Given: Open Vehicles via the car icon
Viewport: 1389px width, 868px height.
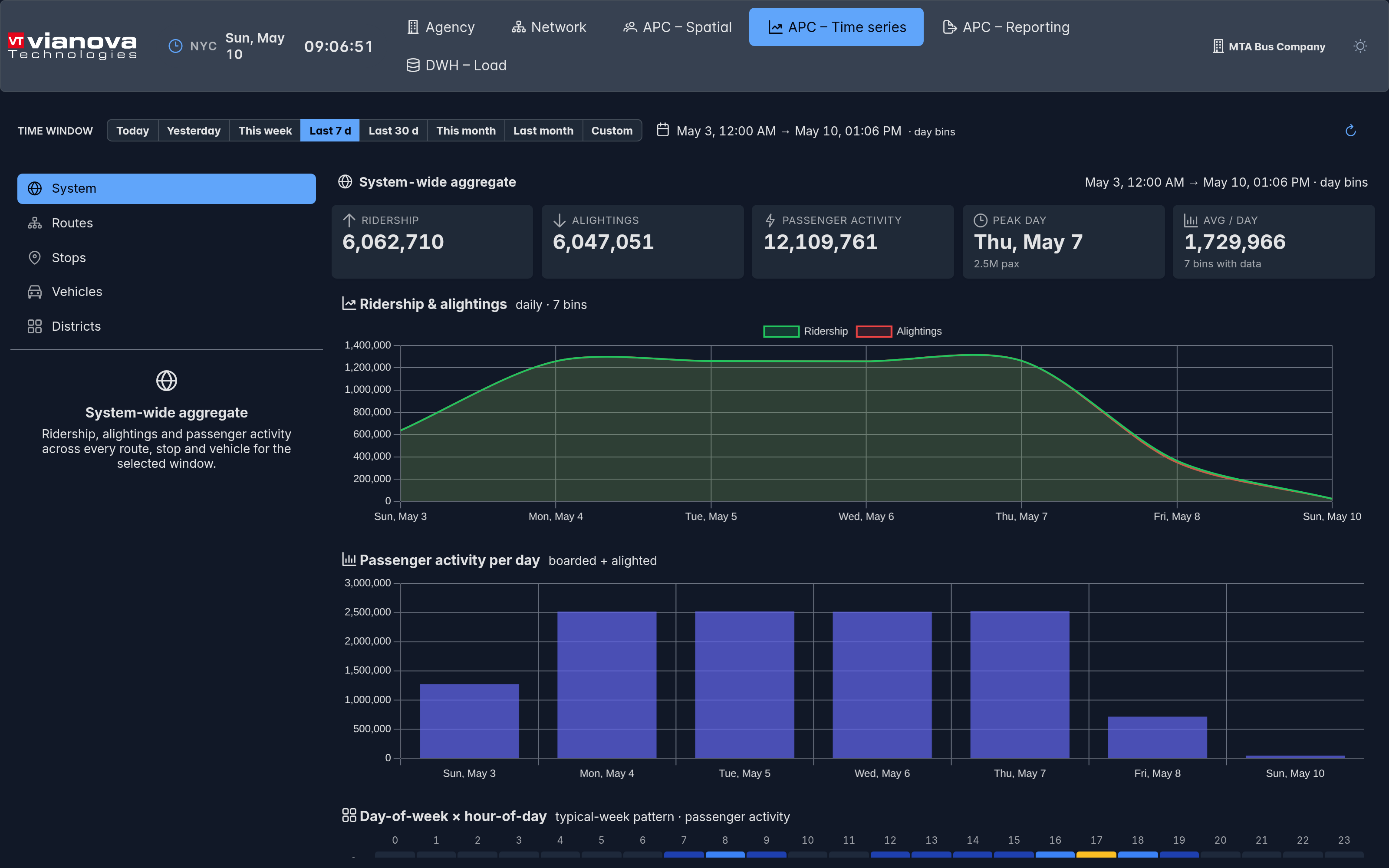Looking at the screenshot, I should pos(34,292).
